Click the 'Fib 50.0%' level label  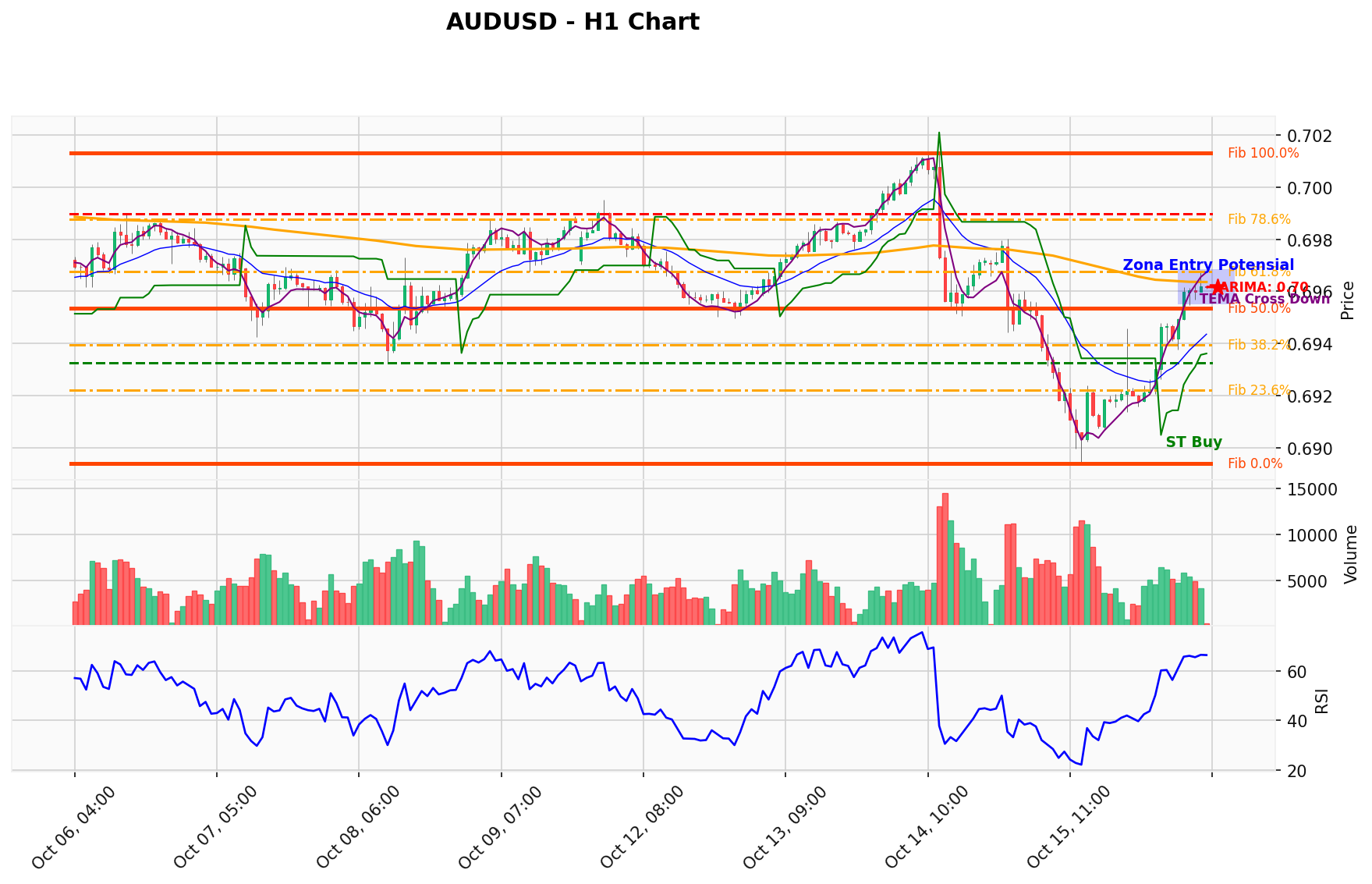(1259, 308)
